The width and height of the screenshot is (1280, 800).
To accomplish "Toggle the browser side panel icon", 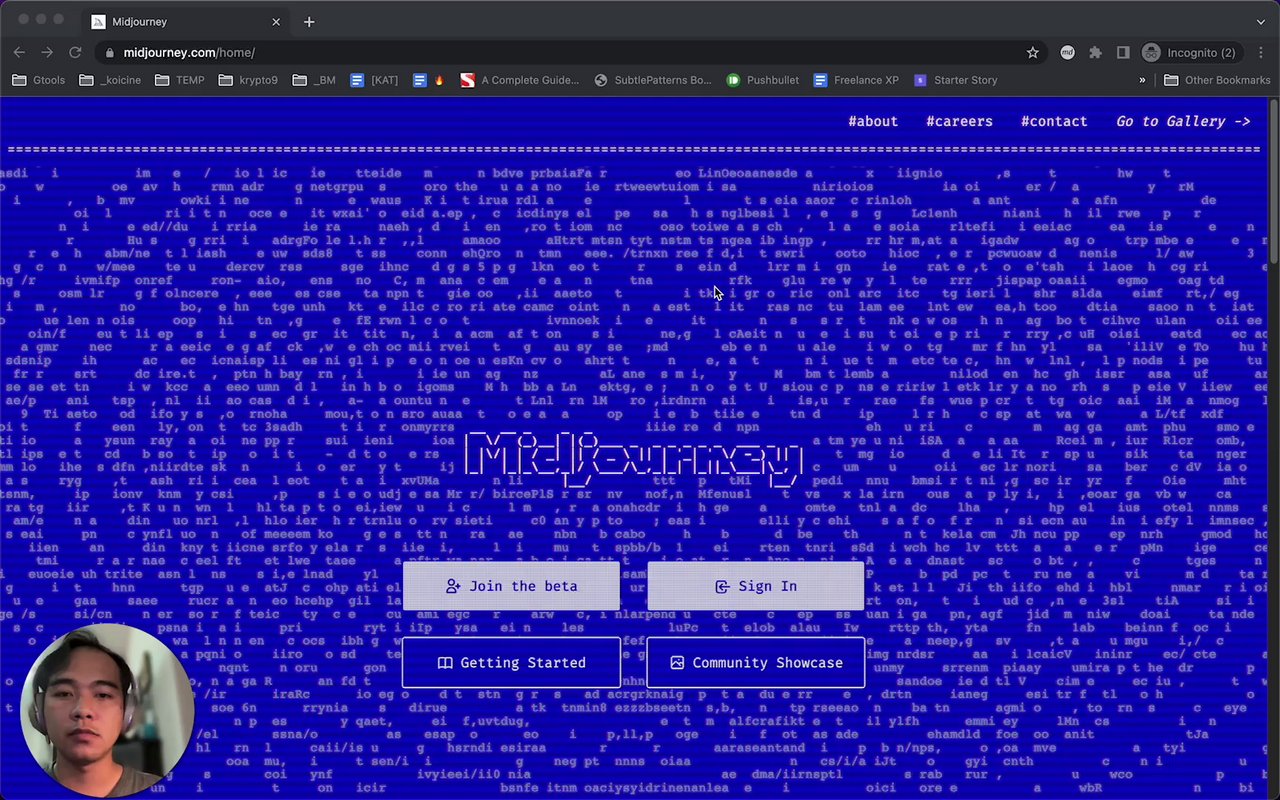I will pos(1123,52).
